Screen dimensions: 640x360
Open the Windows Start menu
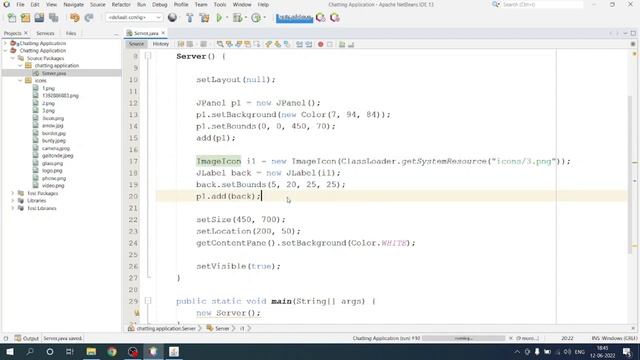coord(9,351)
